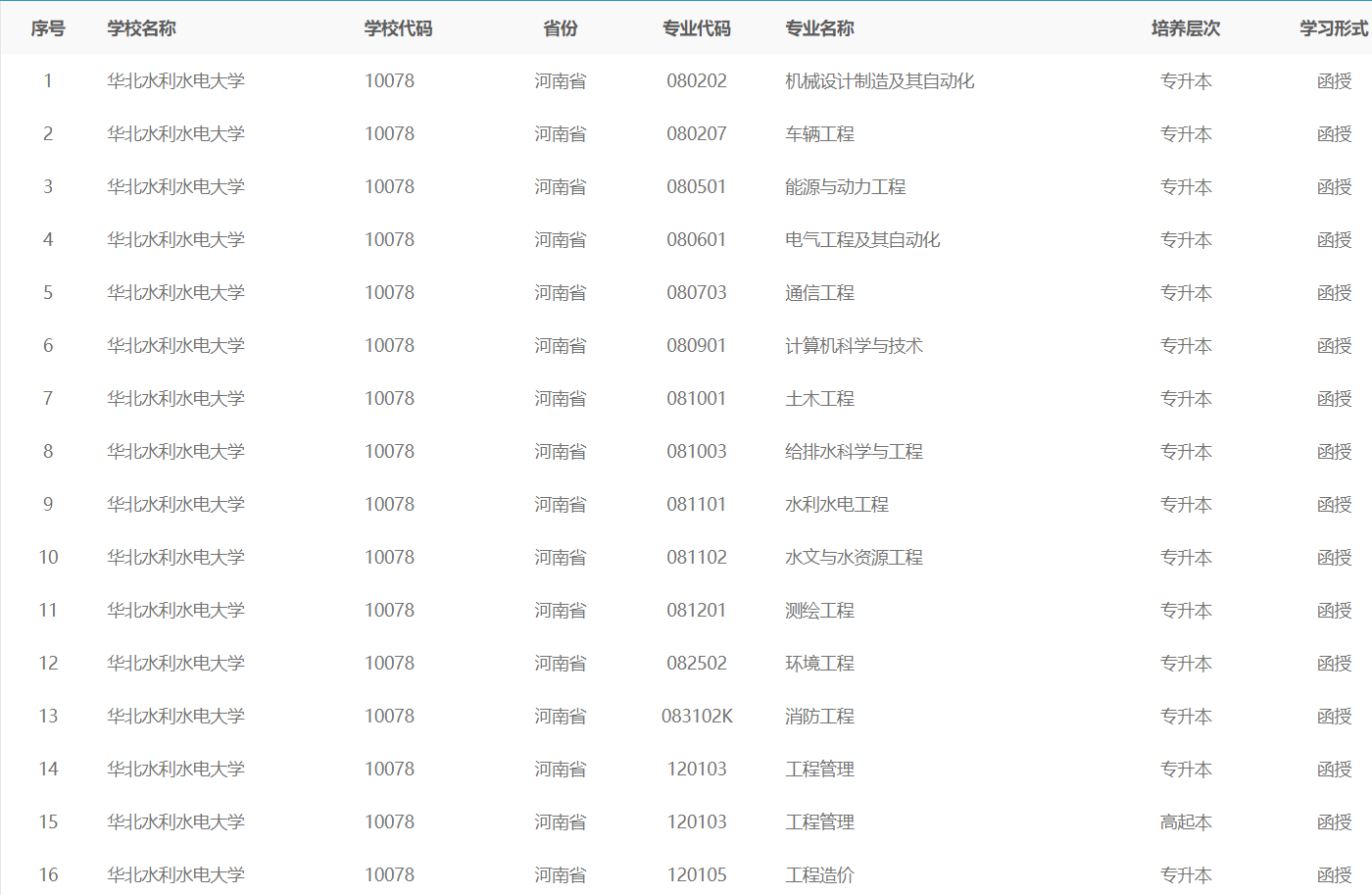Select major 测绘工程

[819, 611]
